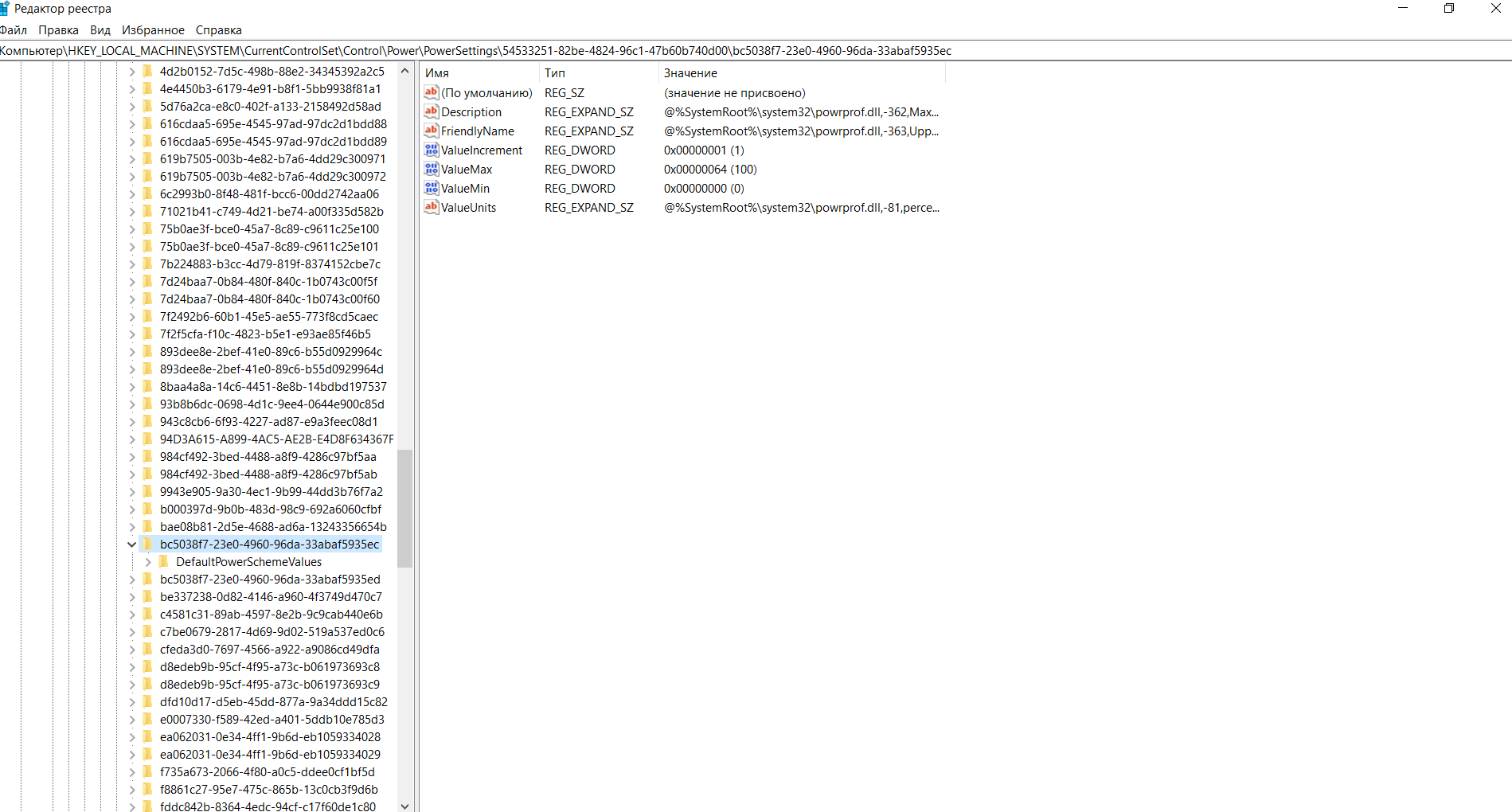Select the ValueUnits data string
This screenshot has height=812, width=1512.
(802, 207)
